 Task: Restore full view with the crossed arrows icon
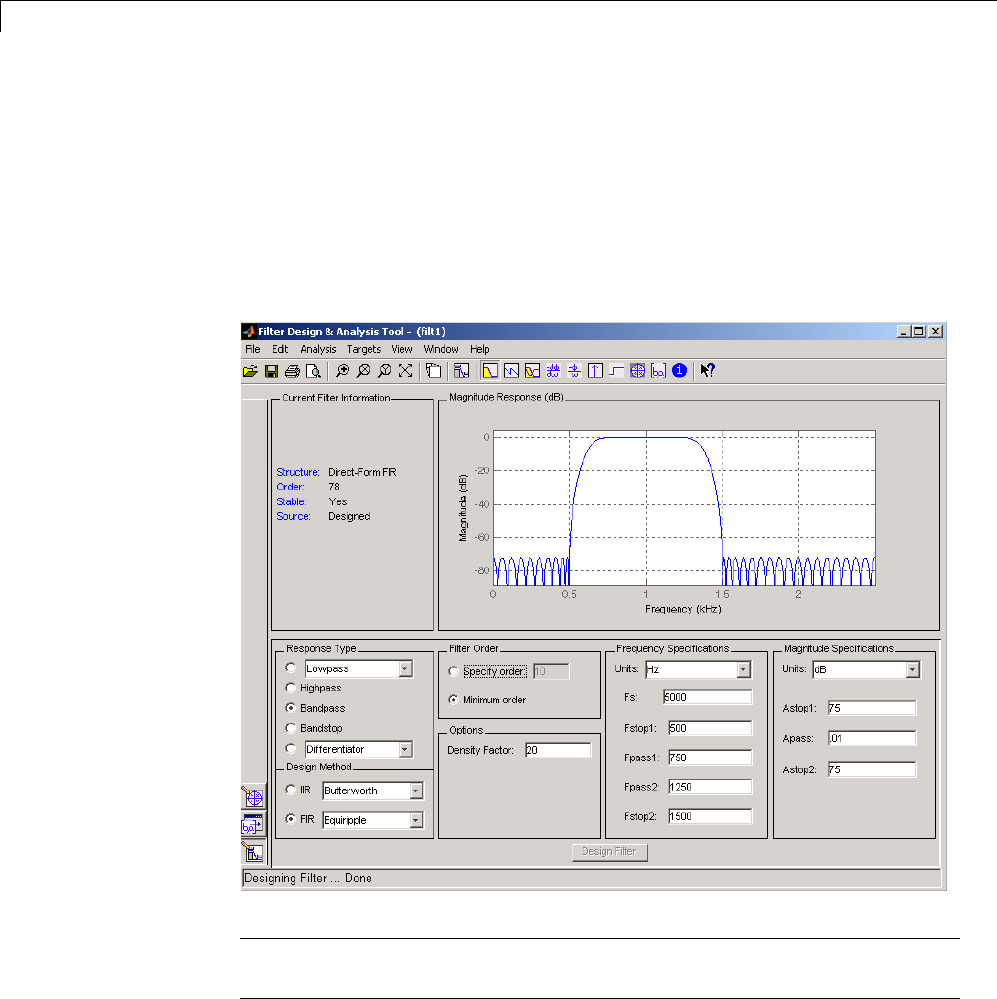pyautogui.click(x=406, y=371)
